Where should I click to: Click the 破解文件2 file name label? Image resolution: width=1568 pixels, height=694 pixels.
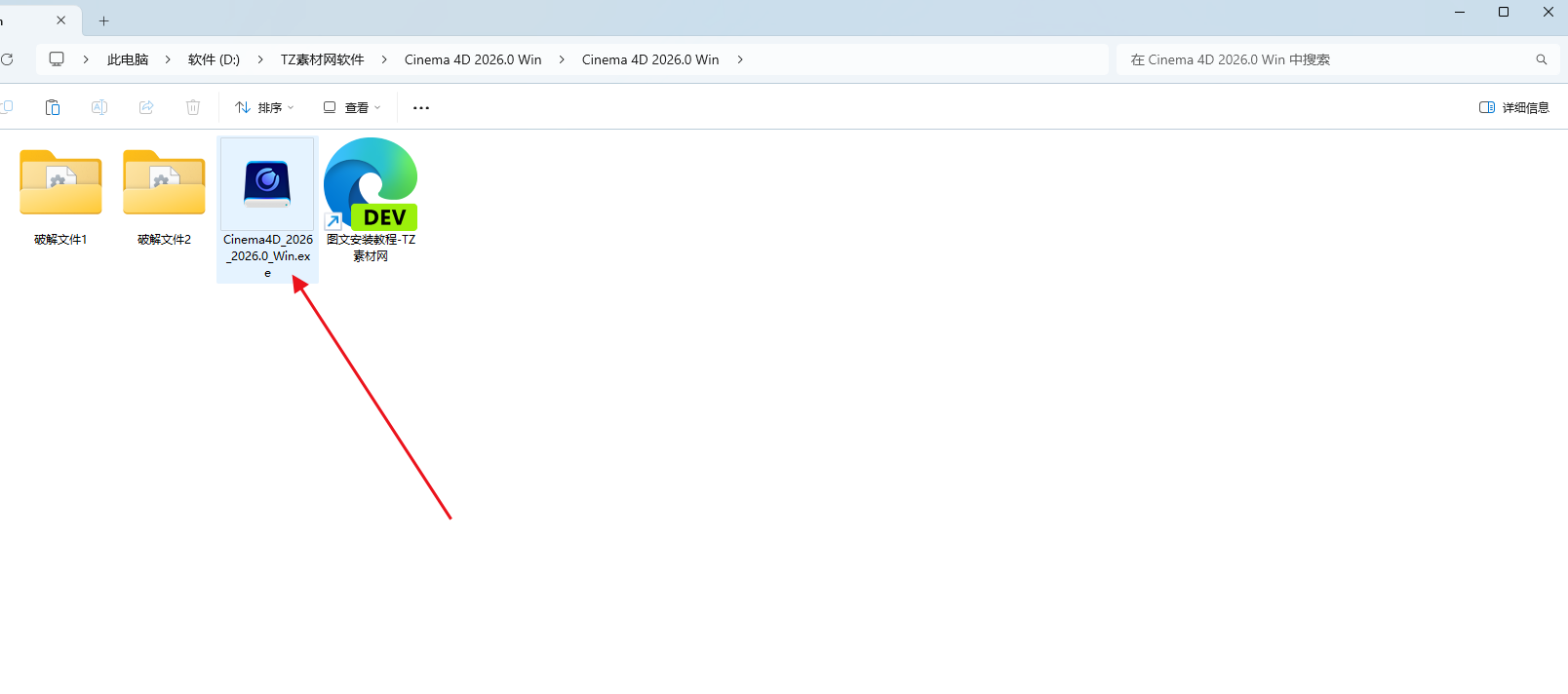point(164,240)
